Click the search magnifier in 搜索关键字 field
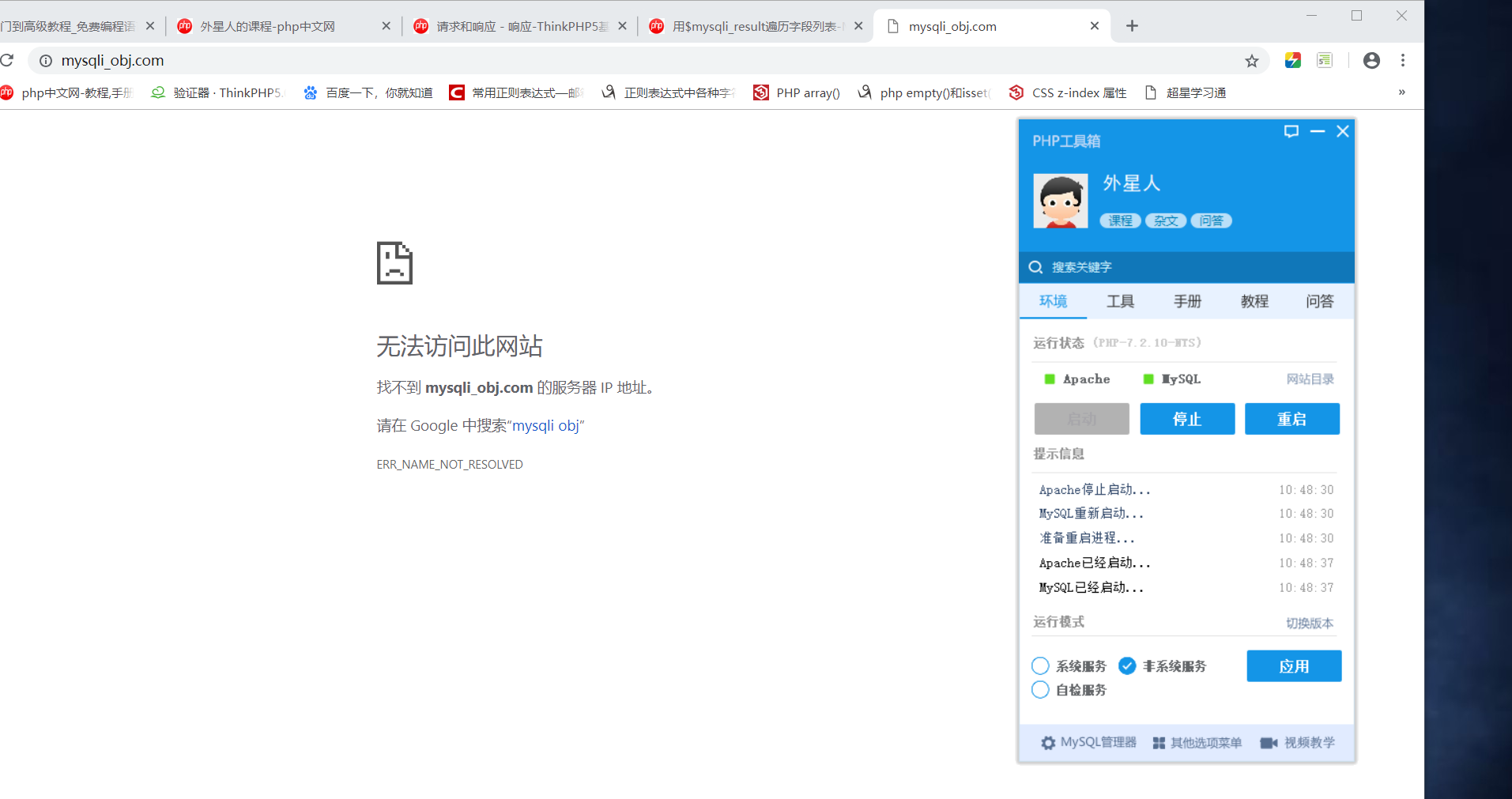 click(1036, 267)
